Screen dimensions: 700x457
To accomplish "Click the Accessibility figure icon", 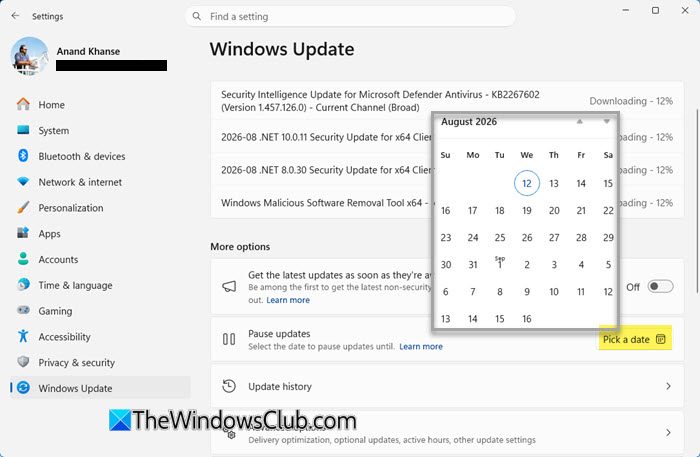I will (x=23, y=336).
